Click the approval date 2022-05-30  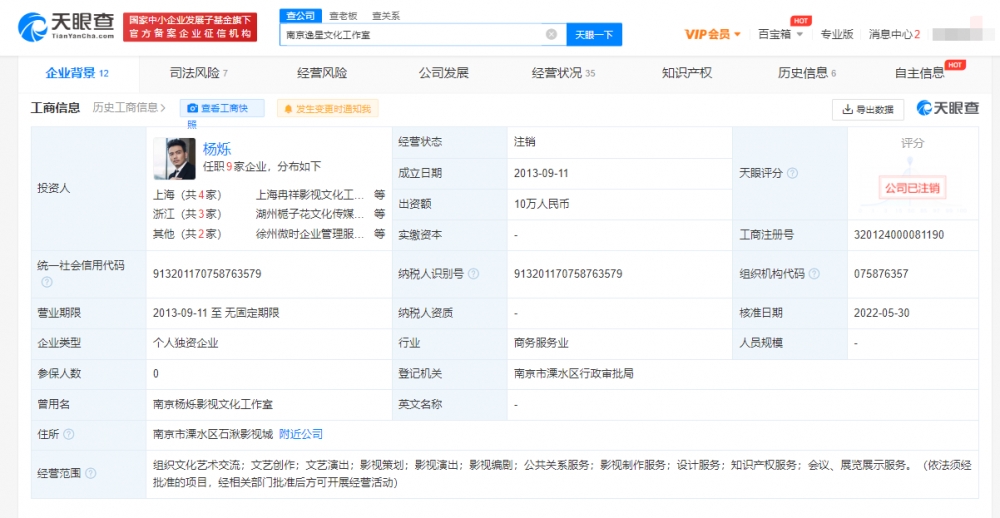pyautogui.click(x=881, y=313)
